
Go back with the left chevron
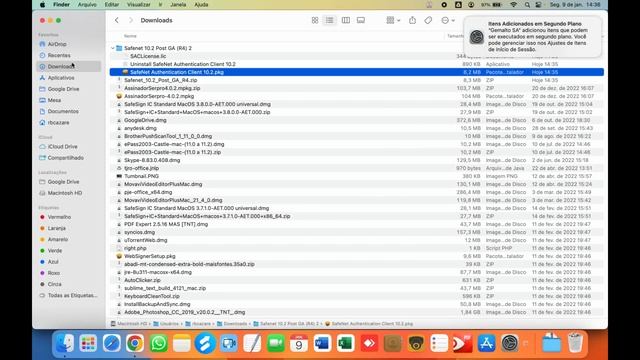click(117, 20)
